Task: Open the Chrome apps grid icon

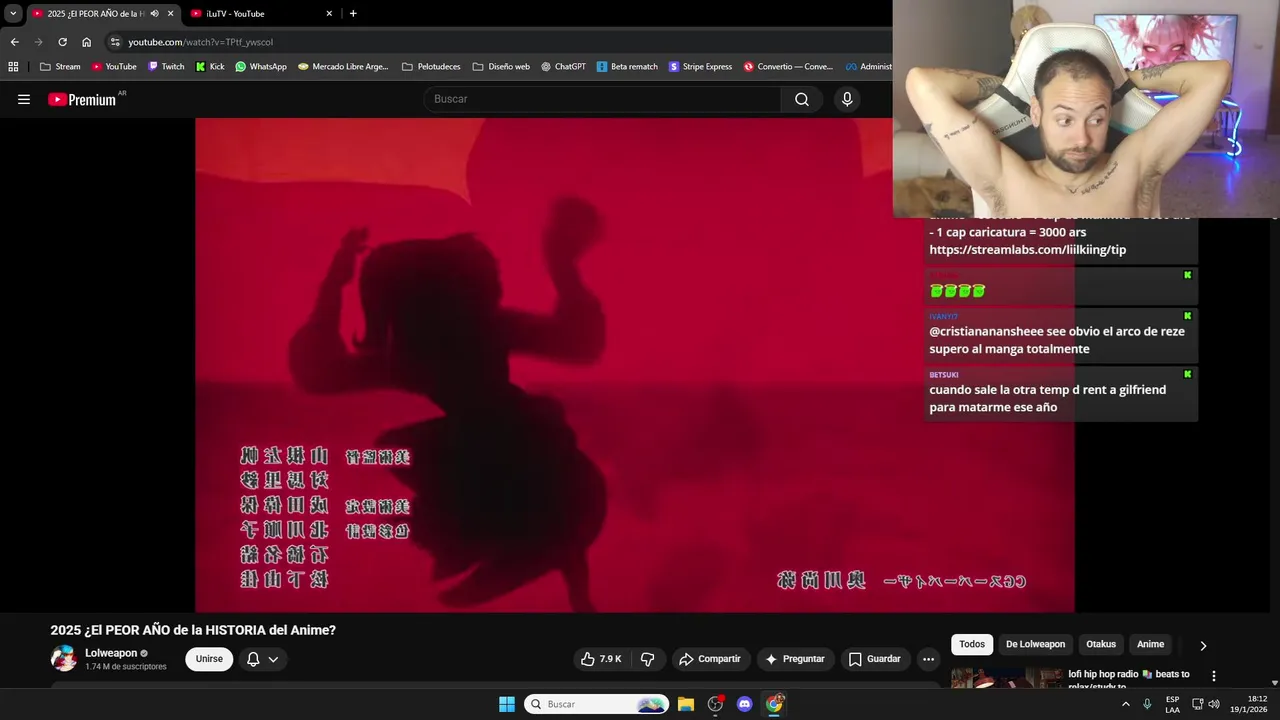Action: click(13, 67)
